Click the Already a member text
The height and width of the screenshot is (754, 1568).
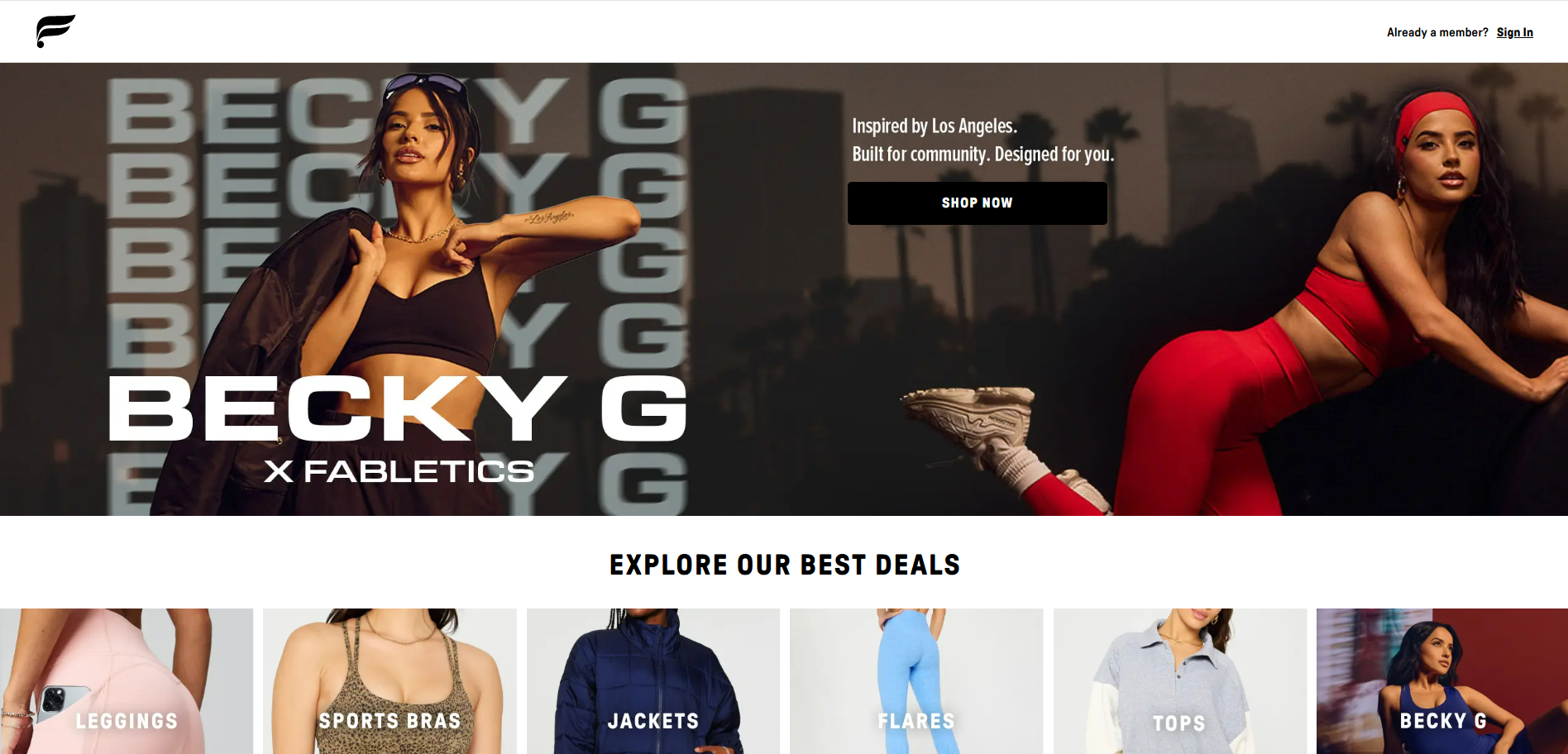tap(1437, 32)
